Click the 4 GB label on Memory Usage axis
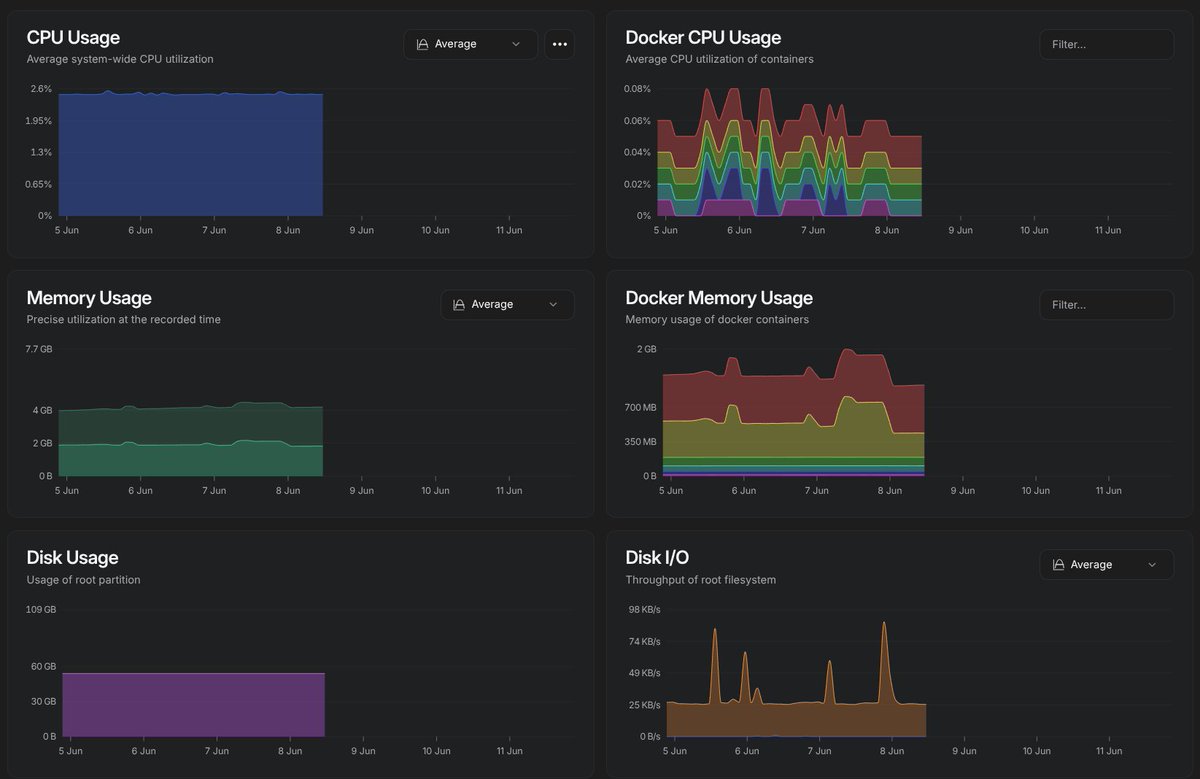Image resolution: width=1200 pixels, height=779 pixels. 42,411
